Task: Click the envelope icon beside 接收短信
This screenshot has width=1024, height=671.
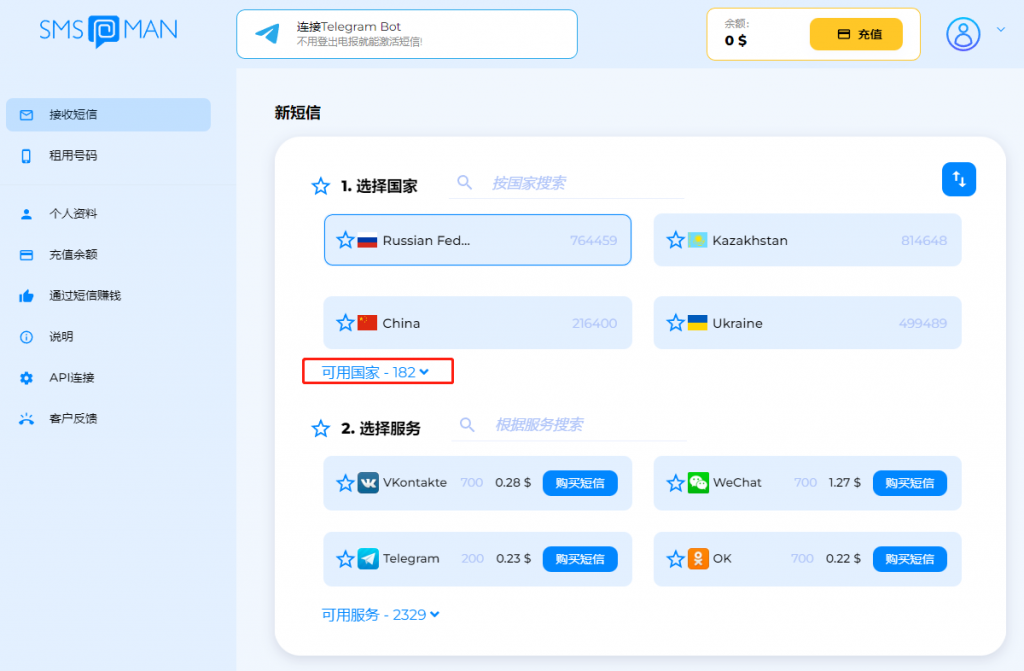Action: (26, 115)
